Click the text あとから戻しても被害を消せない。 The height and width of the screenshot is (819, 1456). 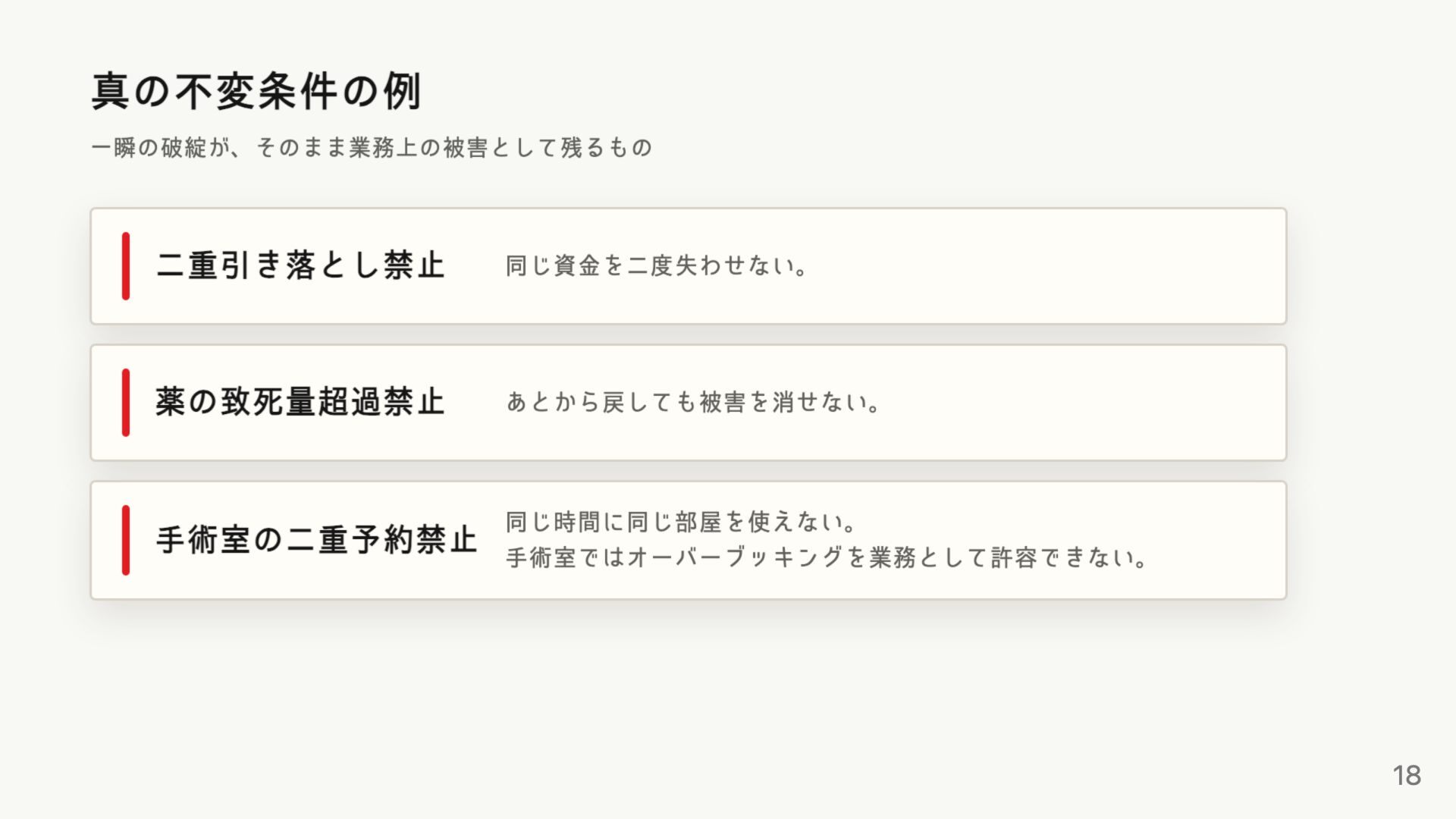click(x=693, y=403)
